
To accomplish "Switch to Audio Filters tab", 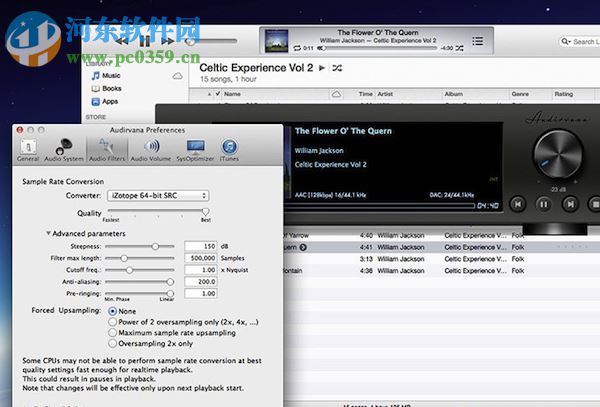I will point(107,150).
